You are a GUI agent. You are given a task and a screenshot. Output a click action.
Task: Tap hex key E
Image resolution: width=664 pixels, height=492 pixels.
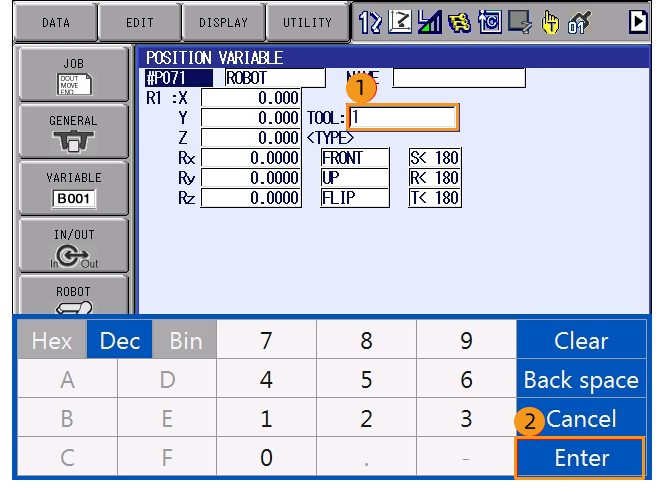click(x=167, y=417)
